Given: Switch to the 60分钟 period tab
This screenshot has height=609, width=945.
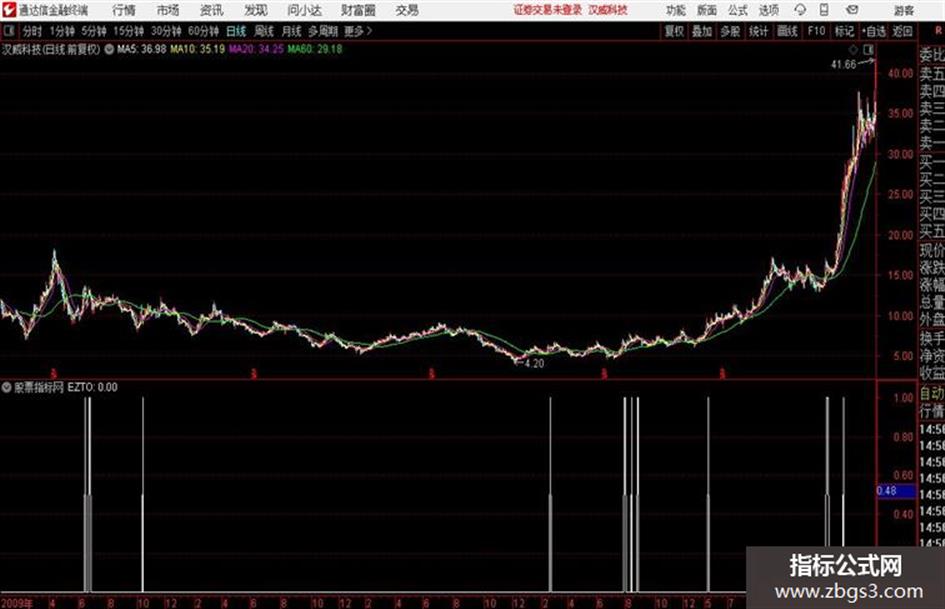Looking at the screenshot, I should (x=204, y=31).
